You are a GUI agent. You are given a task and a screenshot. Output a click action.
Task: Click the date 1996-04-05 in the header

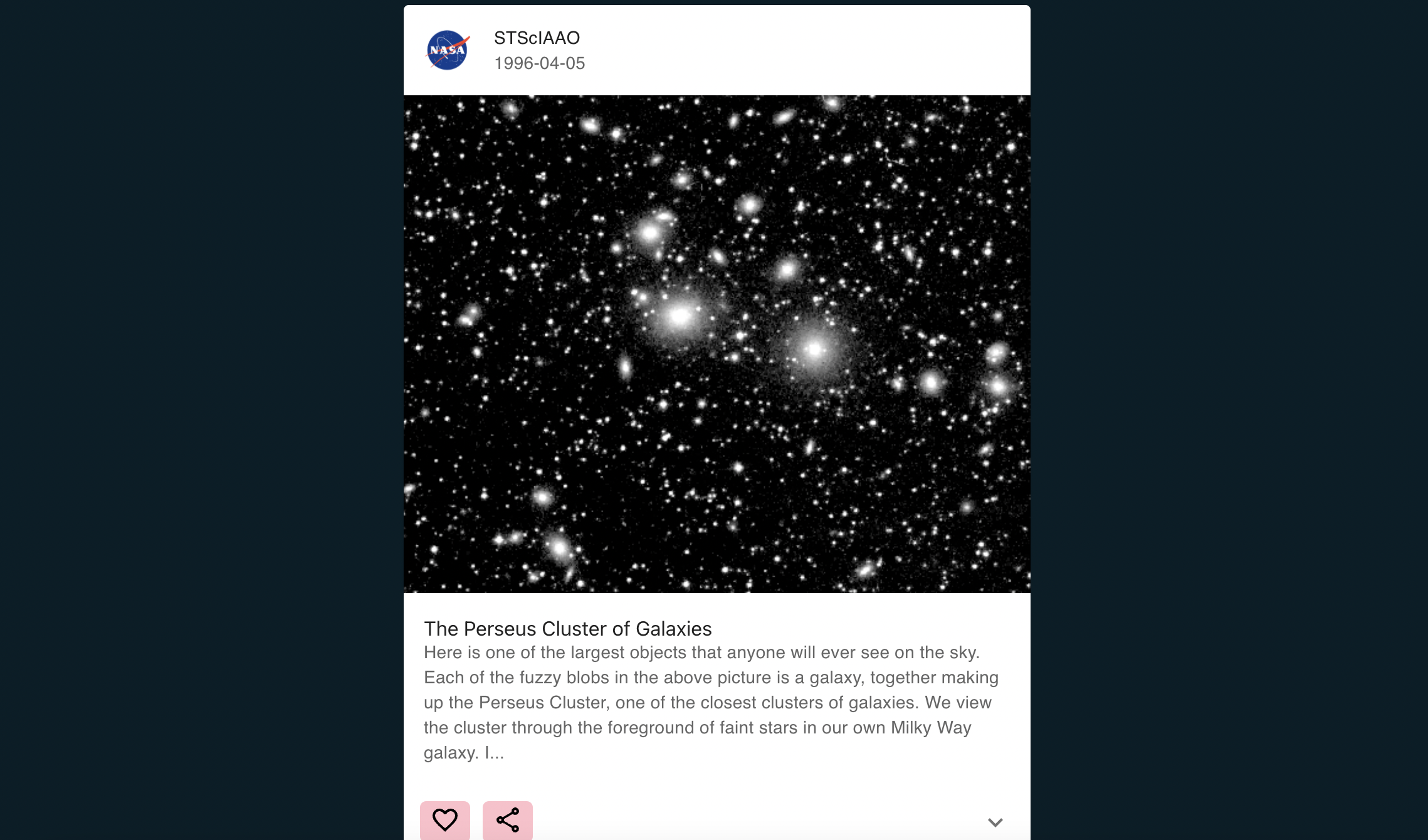[540, 63]
